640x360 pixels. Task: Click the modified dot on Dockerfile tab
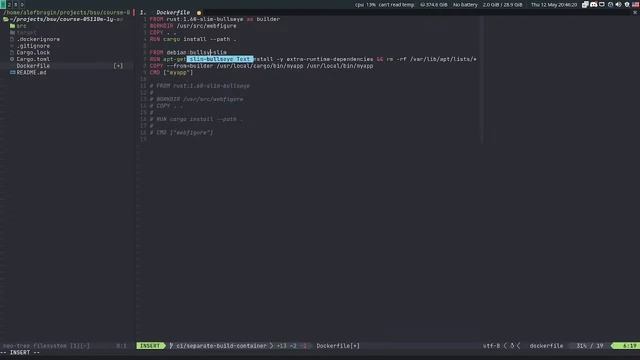[x=199, y=13]
